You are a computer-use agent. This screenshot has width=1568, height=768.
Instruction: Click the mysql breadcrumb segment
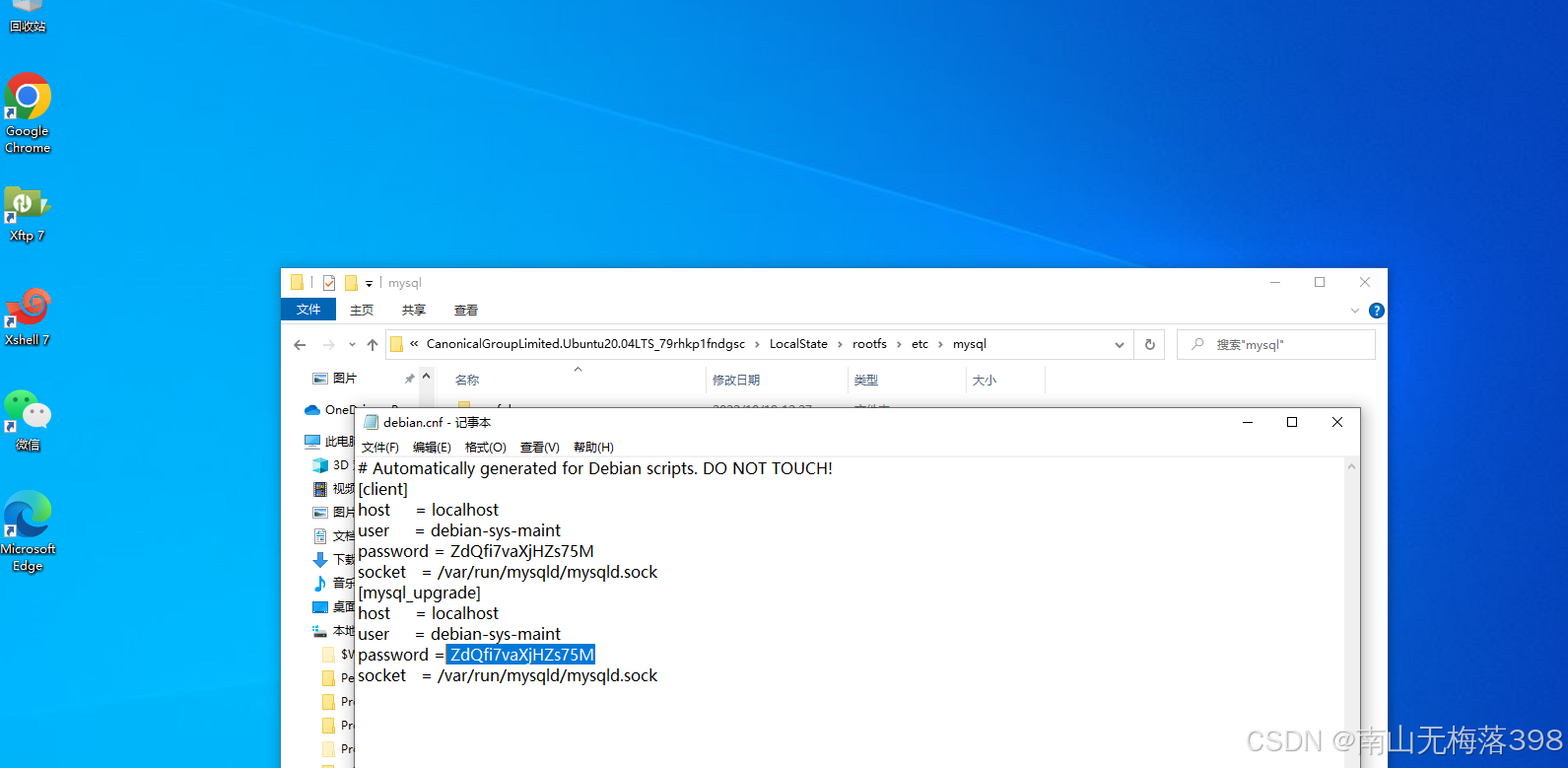click(x=970, y=344)
